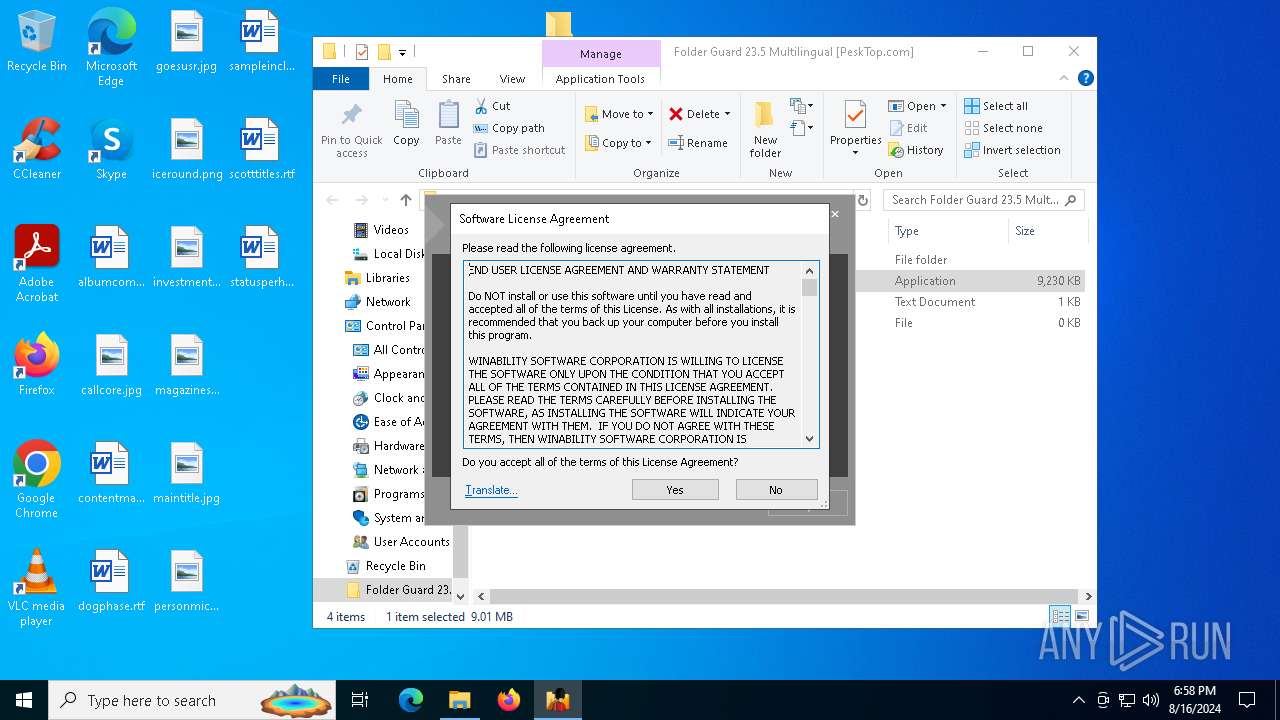The height and width of the screenshot is (720, 1280).
Task: Switch to the Share ribbon tab
Action: (x=456, y=79)
